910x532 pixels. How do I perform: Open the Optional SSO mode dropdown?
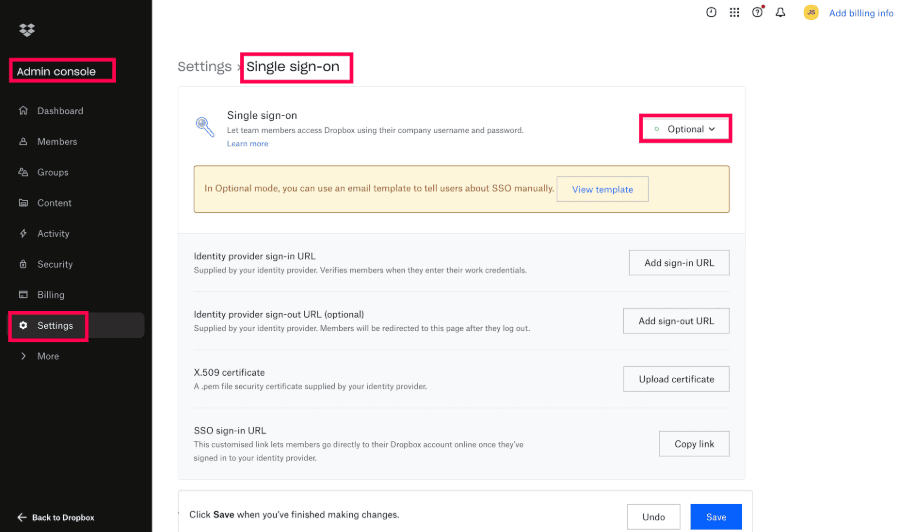coord(685,129)
